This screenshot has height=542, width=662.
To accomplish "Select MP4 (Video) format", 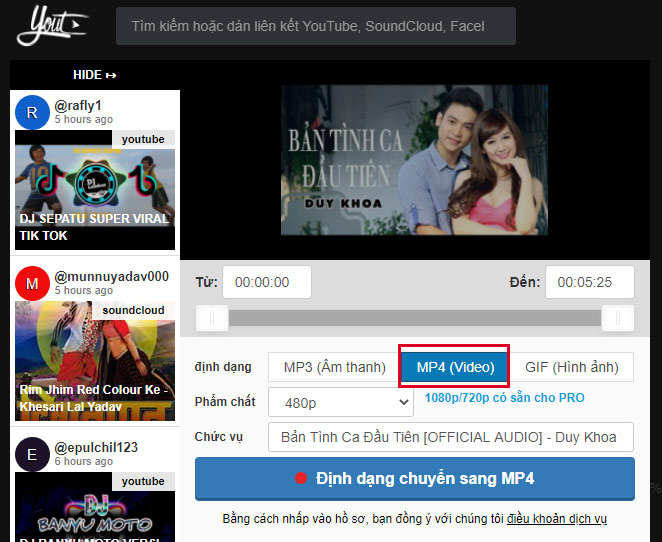I will [455, 367].
